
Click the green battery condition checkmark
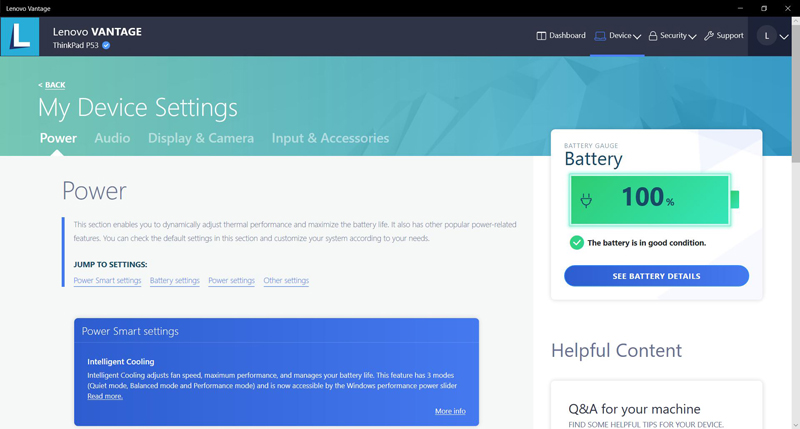577,243
